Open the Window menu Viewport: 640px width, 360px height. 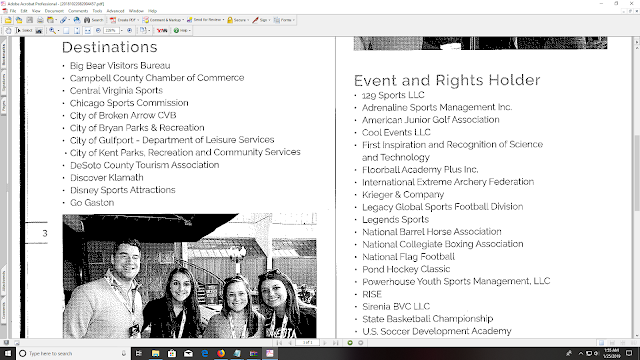click(x=136, y=11)
